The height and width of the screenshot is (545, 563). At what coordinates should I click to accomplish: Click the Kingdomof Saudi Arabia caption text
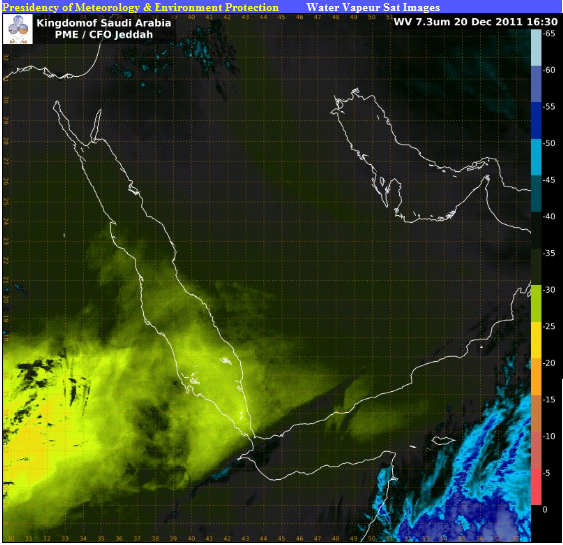click(x=104, y=23)
